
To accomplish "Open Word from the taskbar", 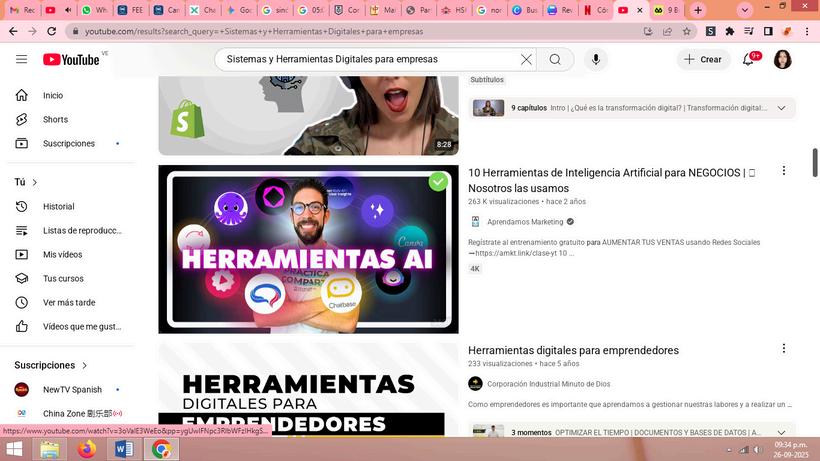I will point(124,449).
